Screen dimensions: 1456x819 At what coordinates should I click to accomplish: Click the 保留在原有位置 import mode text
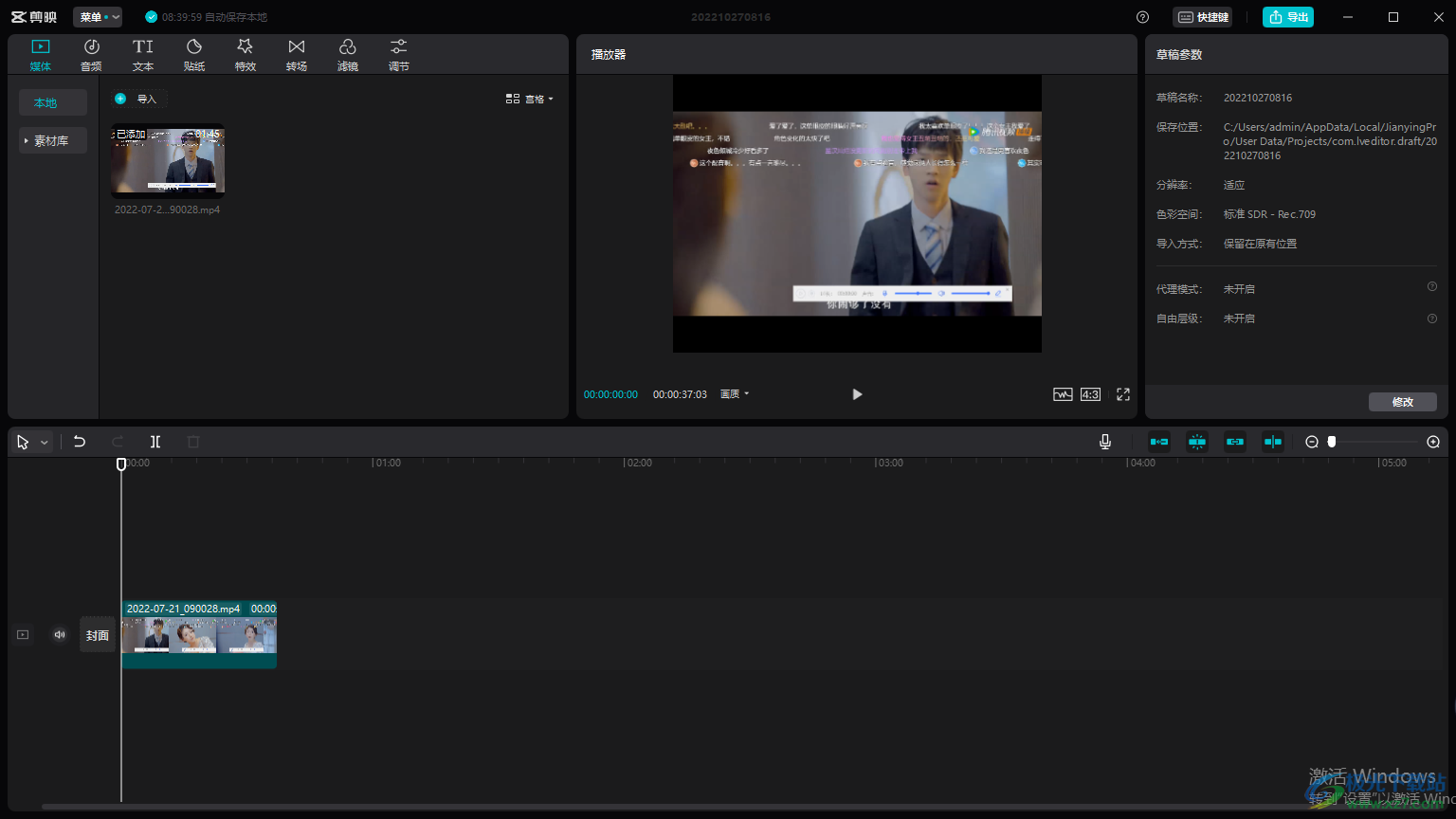[1260, 244]
